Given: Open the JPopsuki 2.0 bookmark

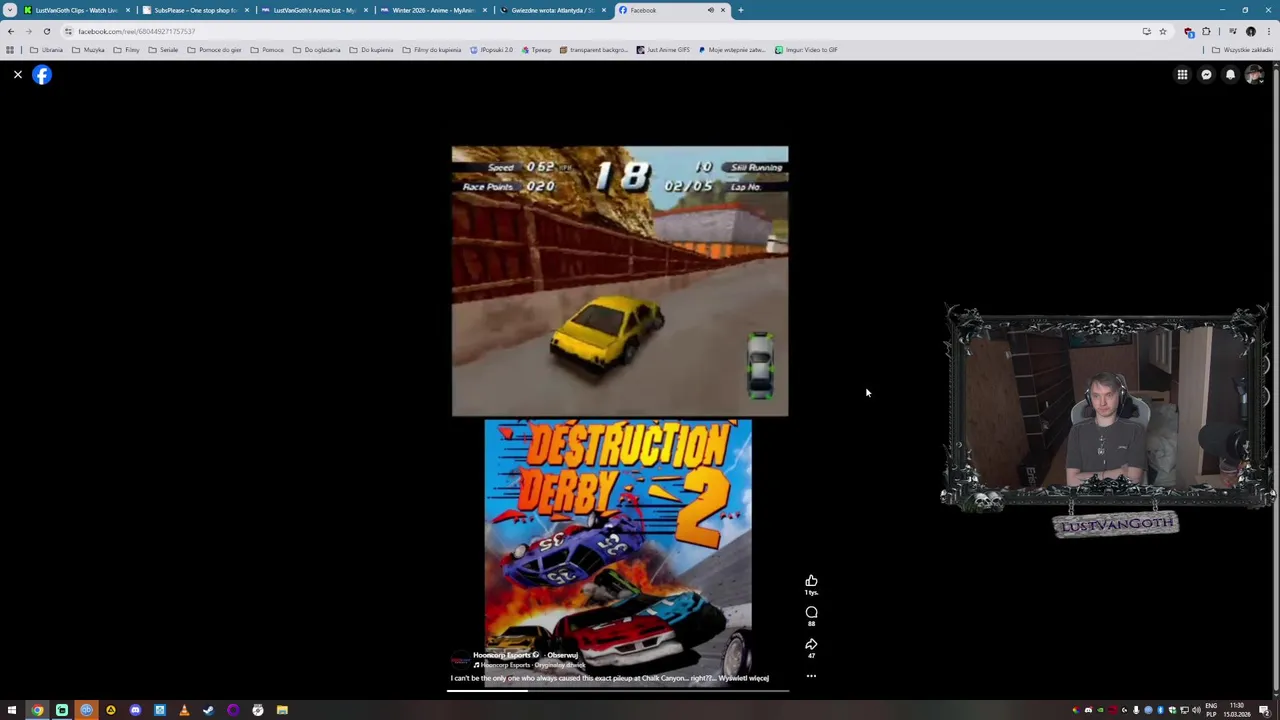Looking at the screenshot, I should (x=491, y=50).
